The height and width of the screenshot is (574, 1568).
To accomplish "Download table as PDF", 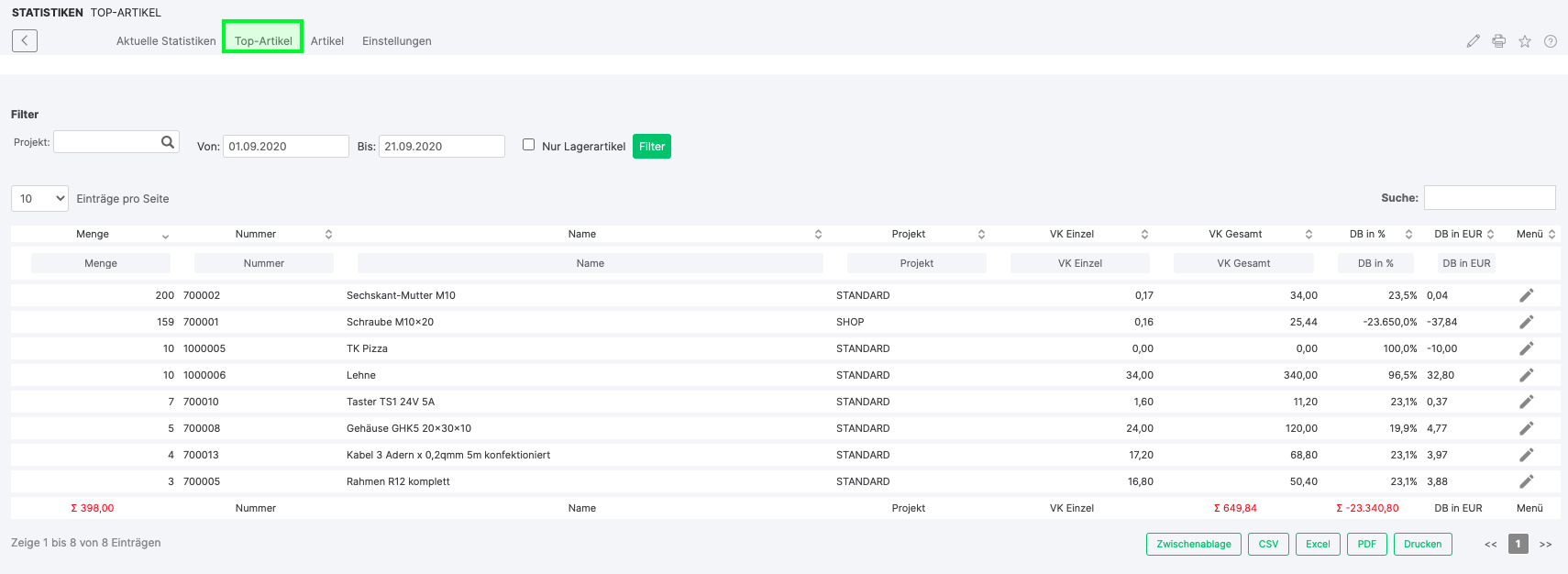I will [1366, 544].
